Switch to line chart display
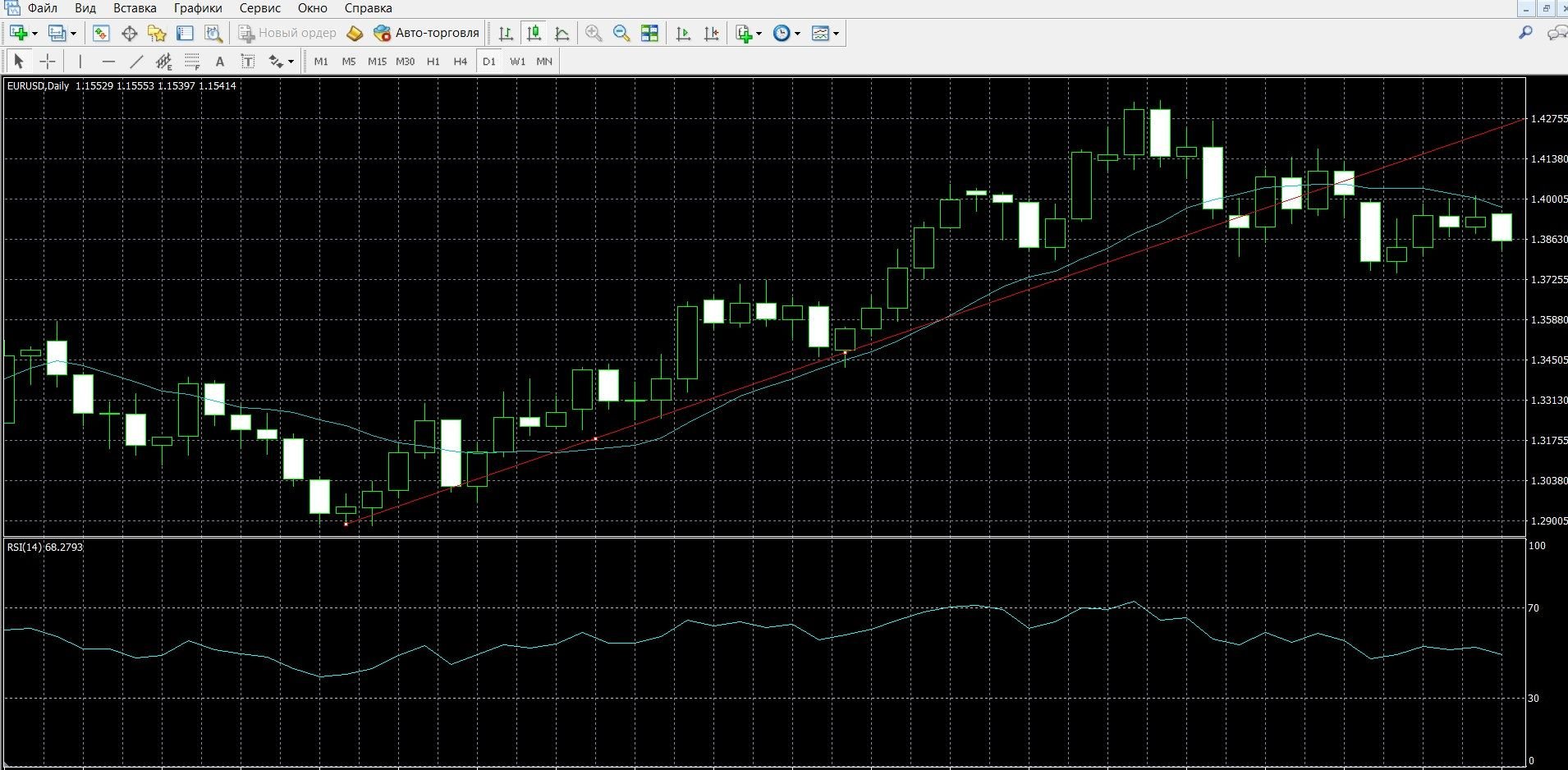1568x770 pixels. [562, 34]
